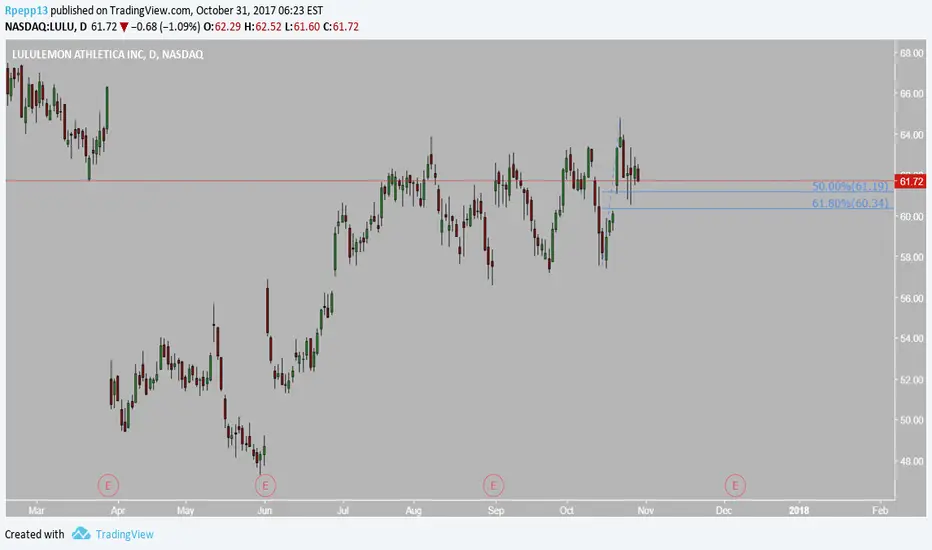This screenshot has width=932, height=550.
Task: Click the L:61.60 low value in the header
Action: point(303,26)
